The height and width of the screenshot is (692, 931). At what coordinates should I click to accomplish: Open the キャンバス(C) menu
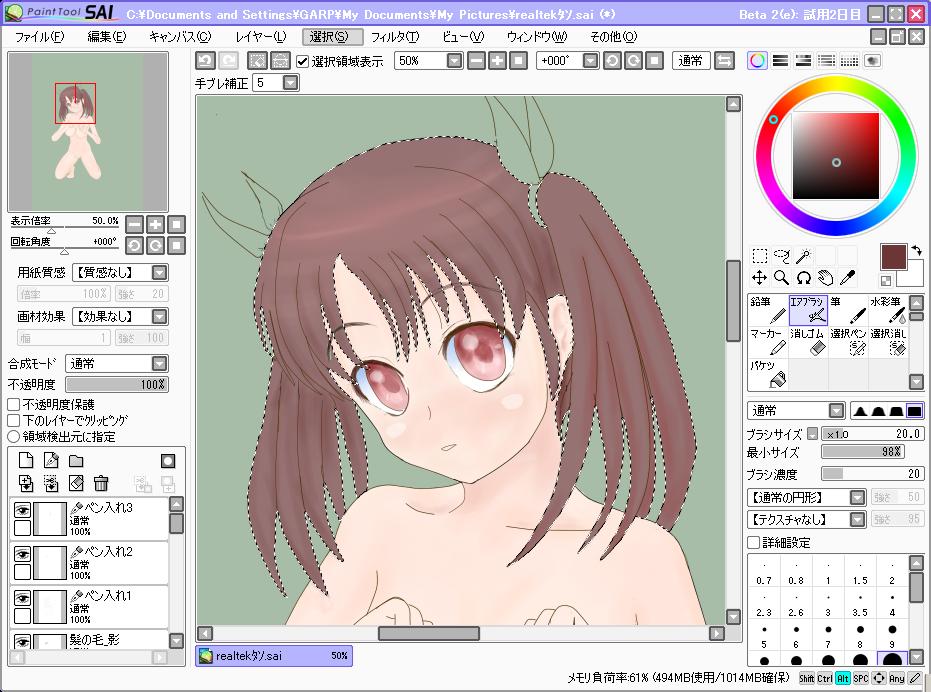tap(180, 37)
